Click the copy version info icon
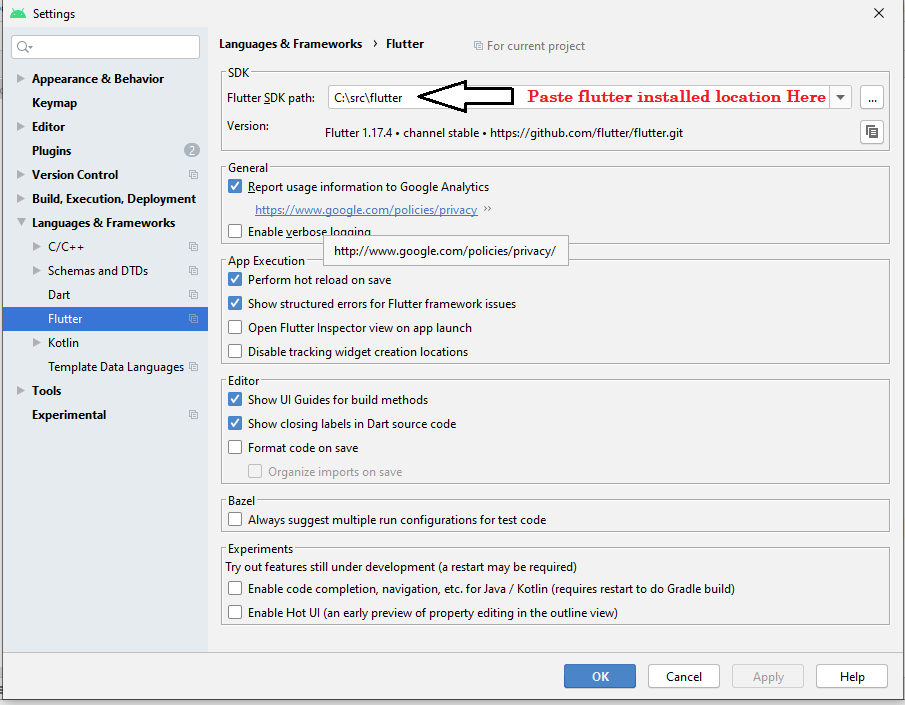Viewport: 905px width, 705px height. pyautogui.click(x=872, y=132)
